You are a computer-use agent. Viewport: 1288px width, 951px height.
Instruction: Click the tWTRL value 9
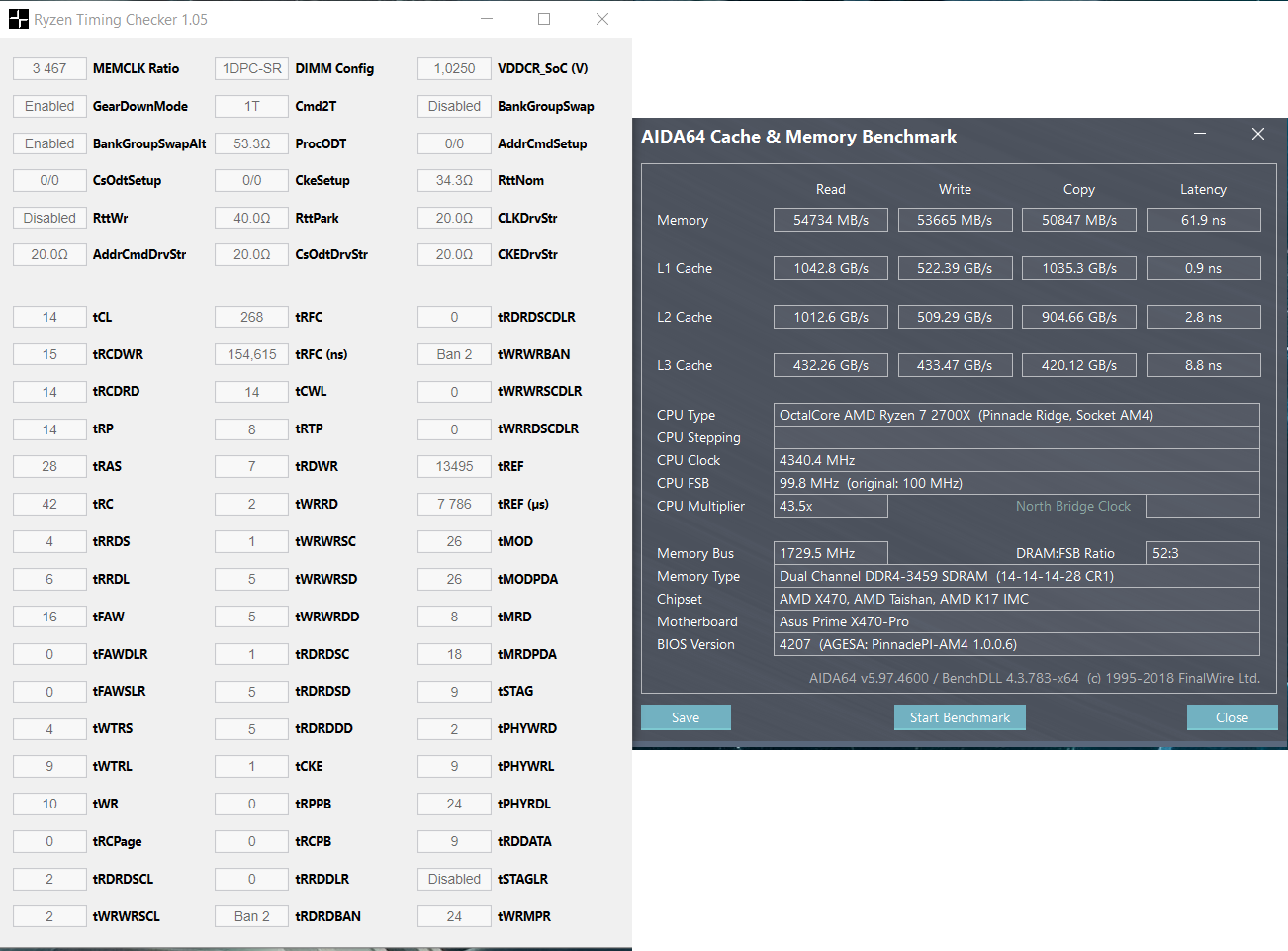49,766
